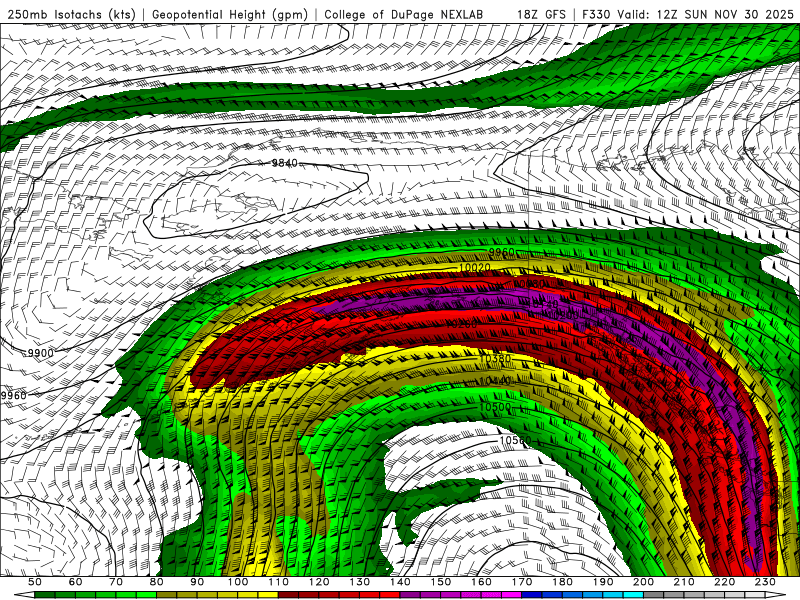Click the 9960 label just above 10020

[x=502, y=253]
